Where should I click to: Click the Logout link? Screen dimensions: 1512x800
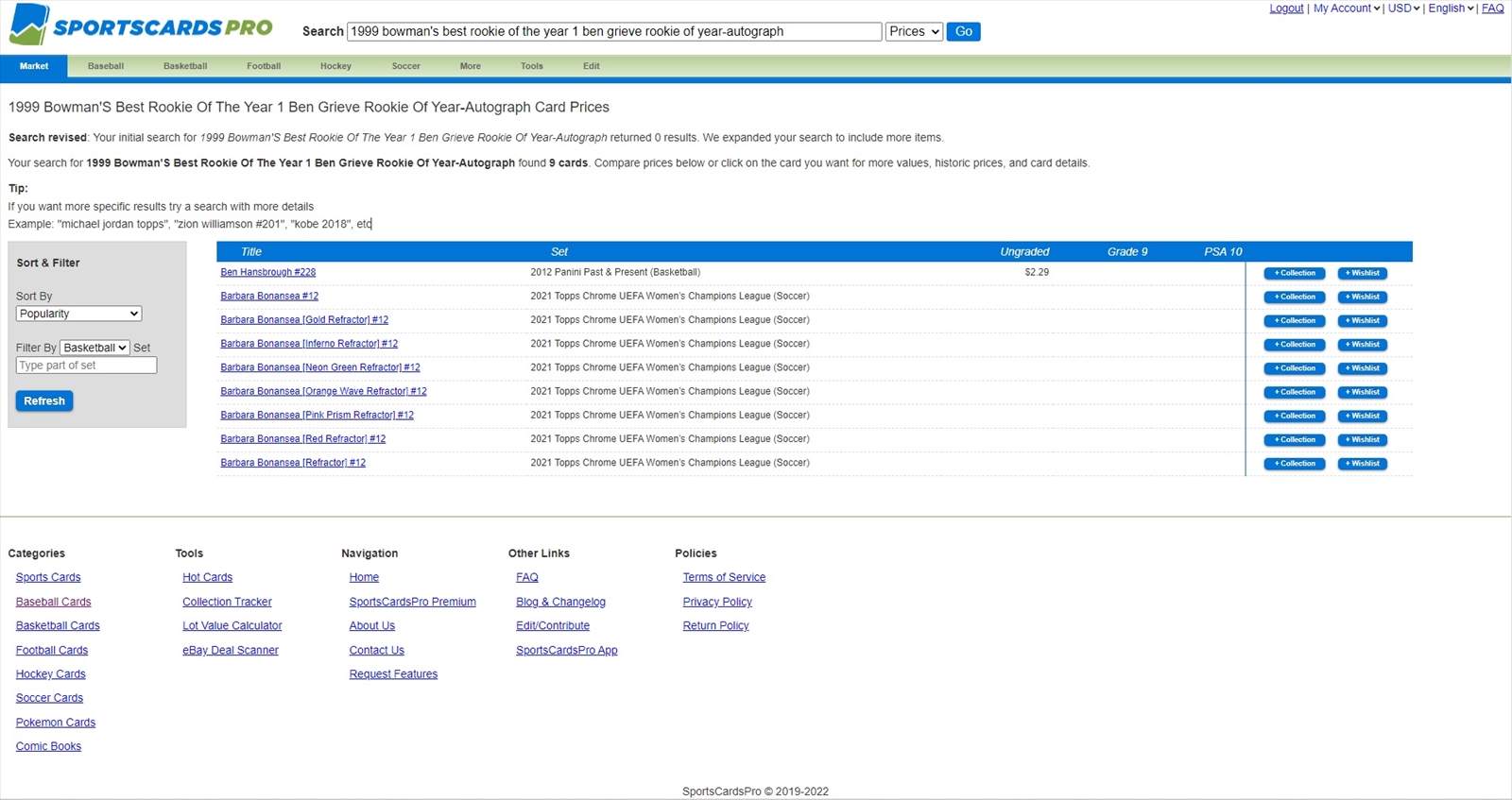point(1286,9)
